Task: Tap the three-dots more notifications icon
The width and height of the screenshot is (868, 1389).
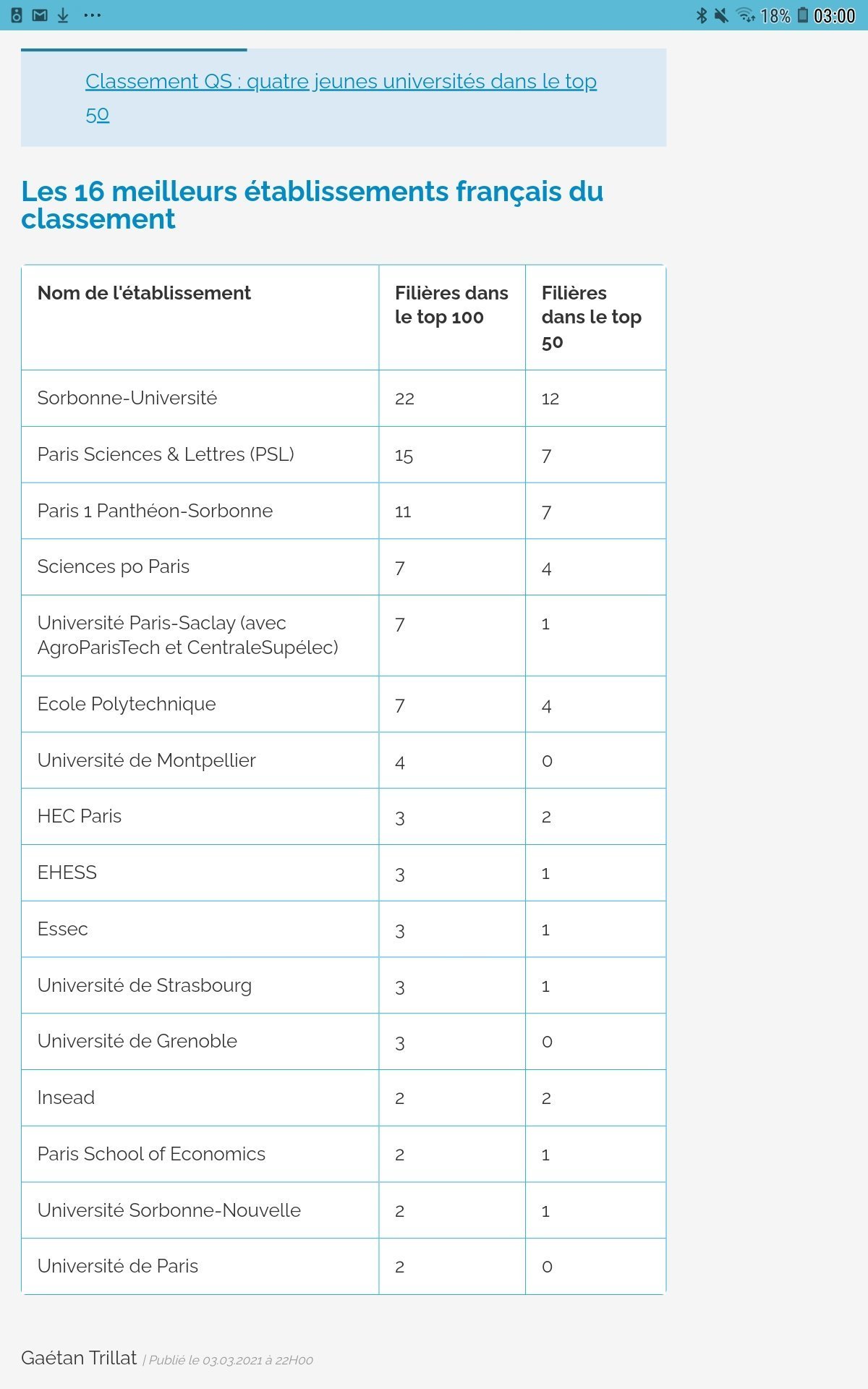Action: [93, 15]
